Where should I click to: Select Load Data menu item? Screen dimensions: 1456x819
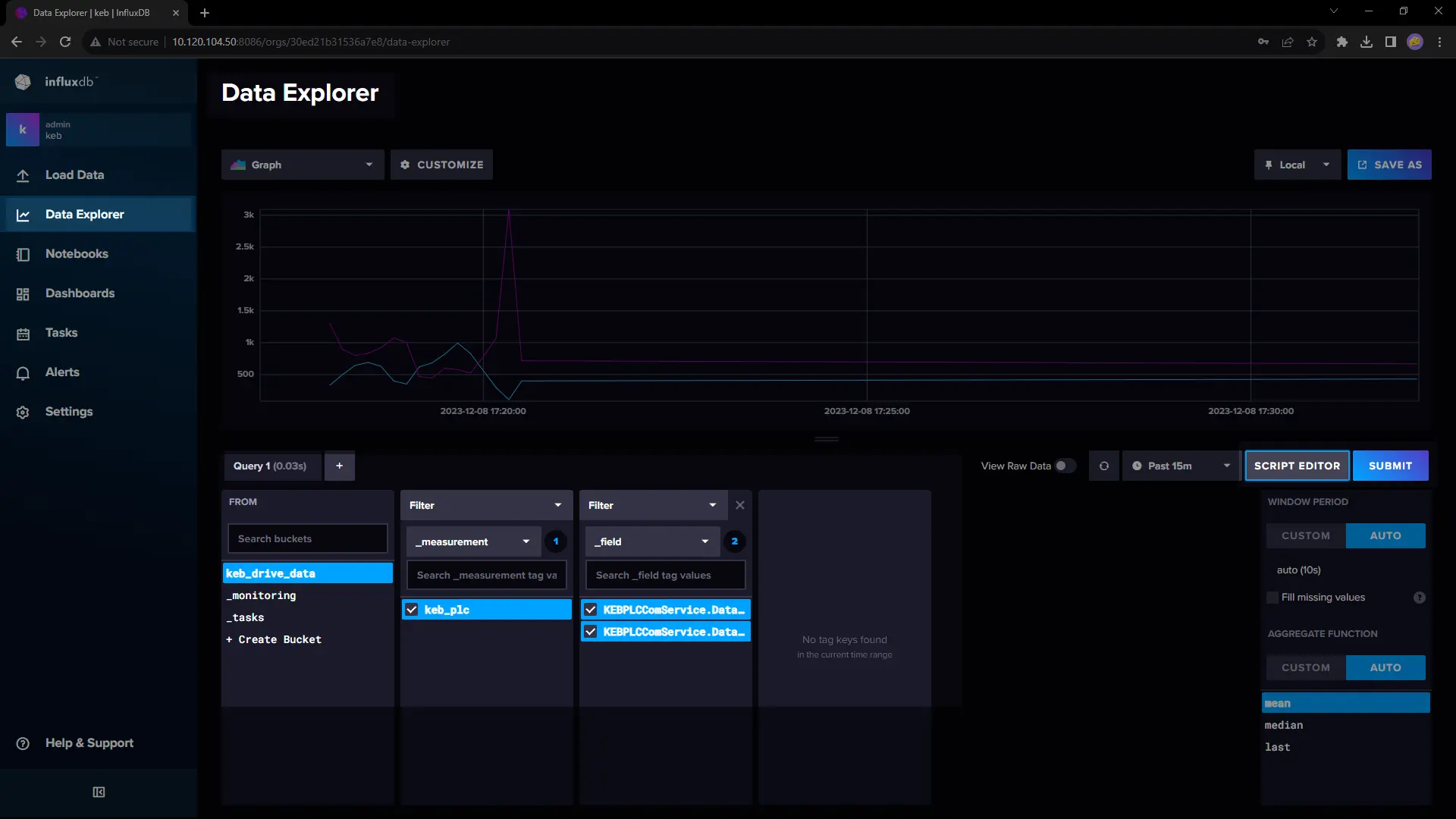74,175
